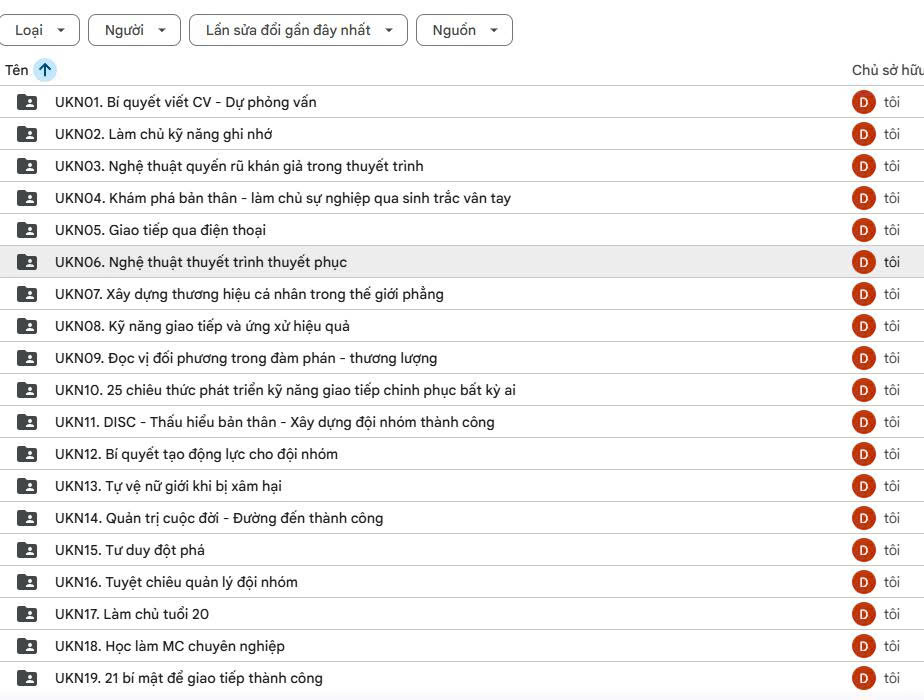Select 'UKN01. Bí quyết viết CV - Dự phỏng vấn'
This screenshot has width=924, height=700.
(186, 102)
